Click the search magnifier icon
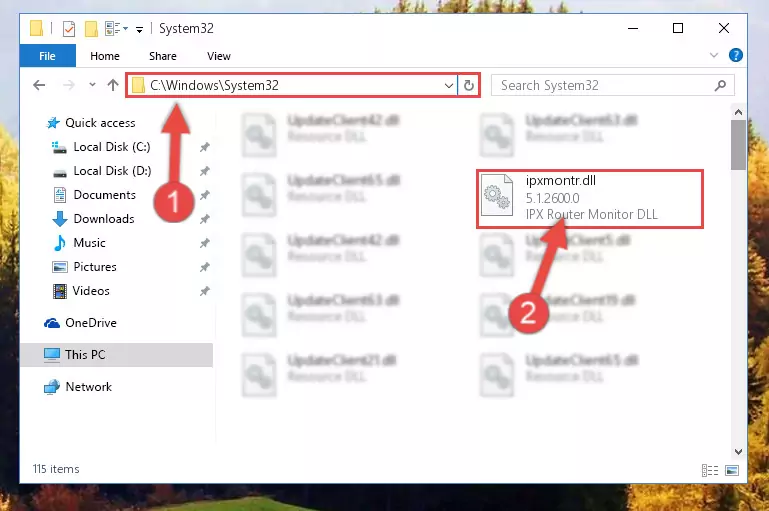 point(720,85)
